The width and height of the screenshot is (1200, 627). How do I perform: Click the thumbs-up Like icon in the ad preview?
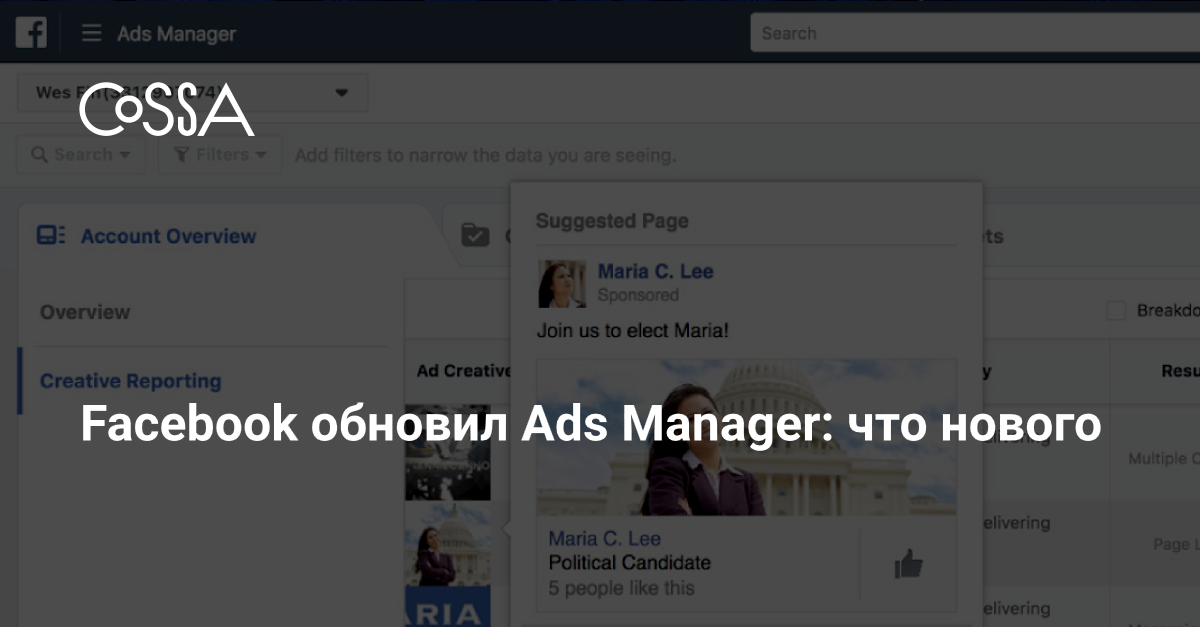pyautogui.click(x=908, y=564)
